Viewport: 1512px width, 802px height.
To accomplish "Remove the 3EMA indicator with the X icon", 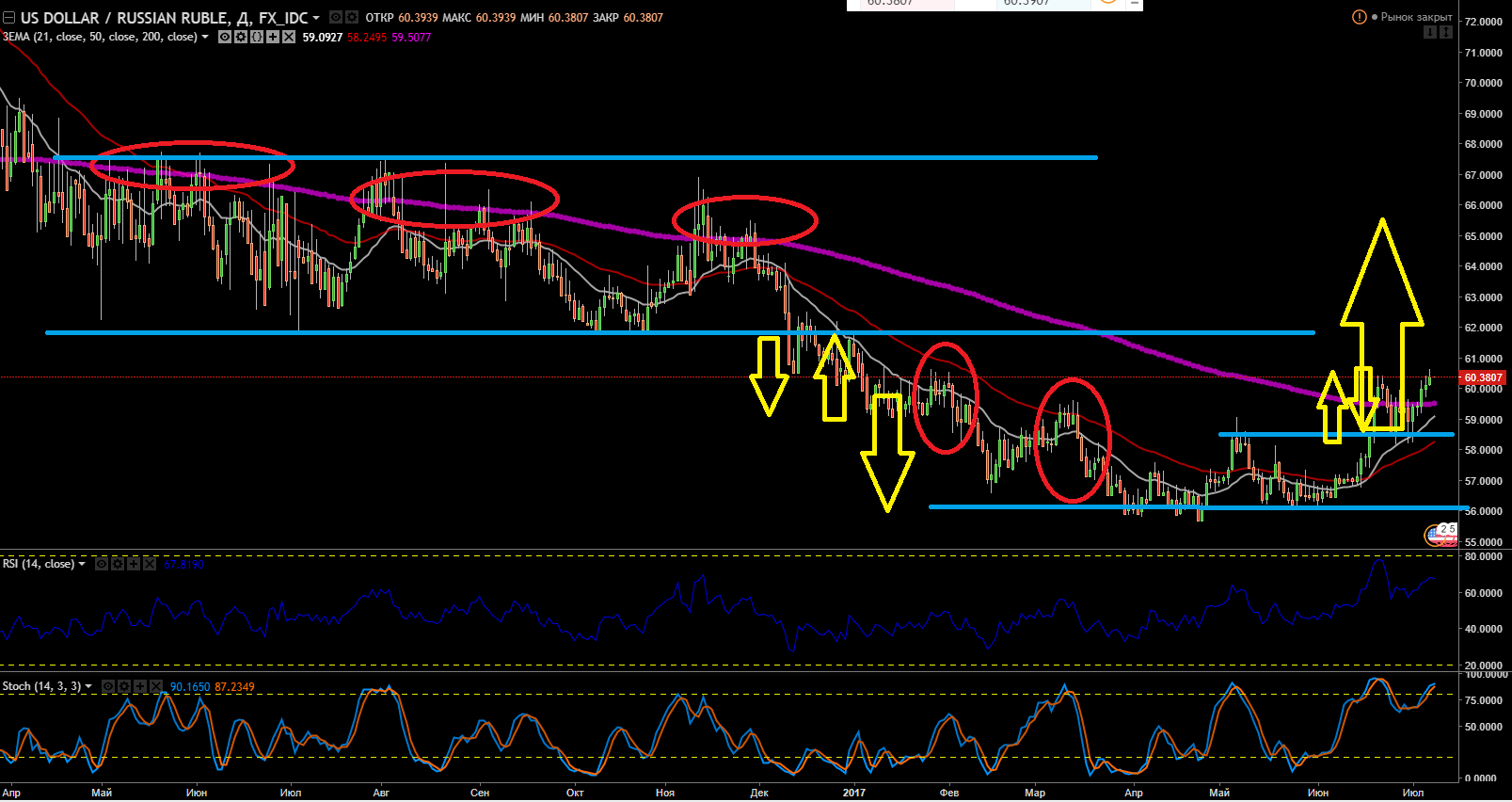I will pyautogui.click(x=288, y=38).
